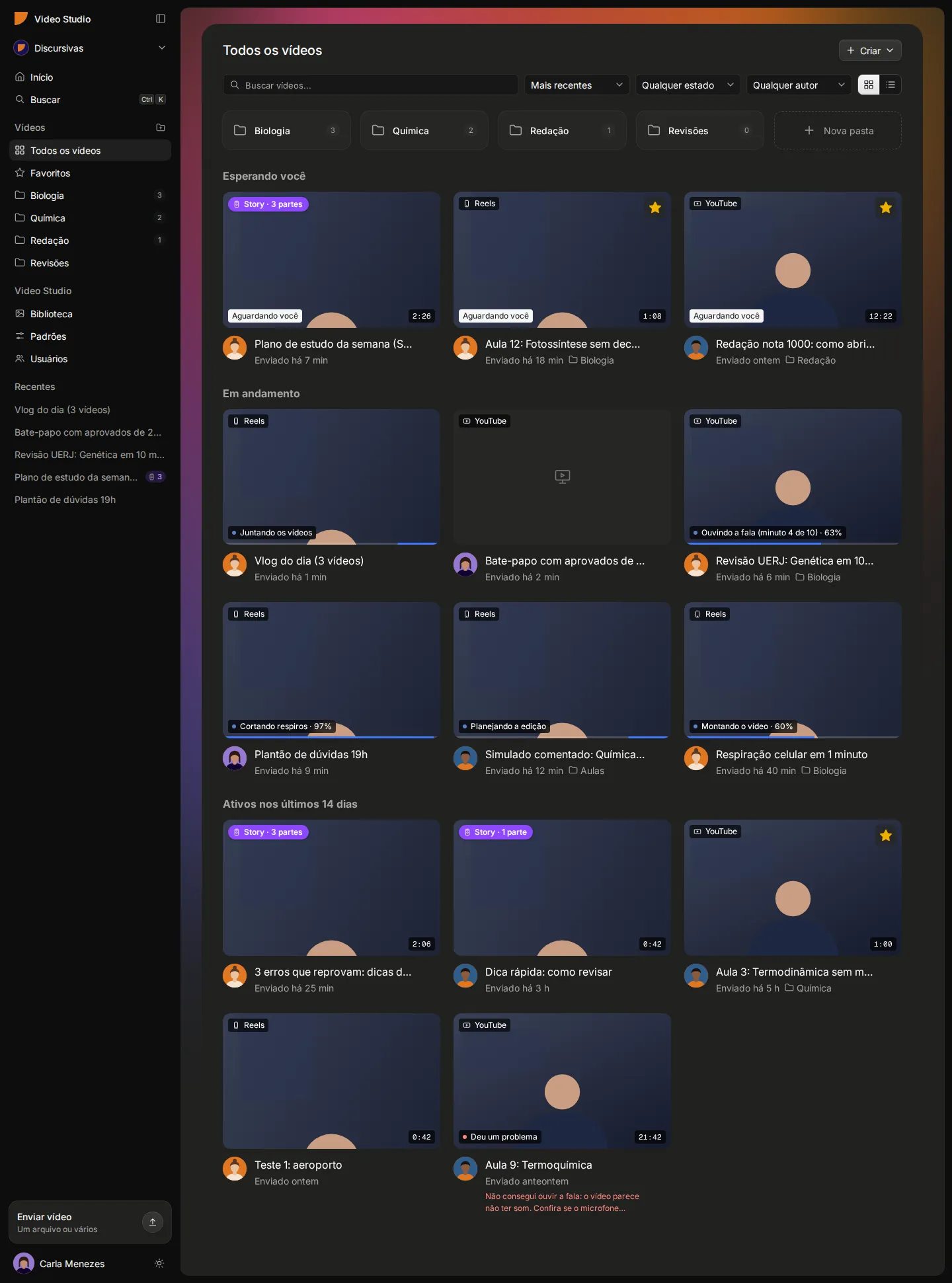Image resolution: width=952 pixels, height=1283 pixels.
Task: Open the Química folder in sidebar
Action: pos(90,218)
